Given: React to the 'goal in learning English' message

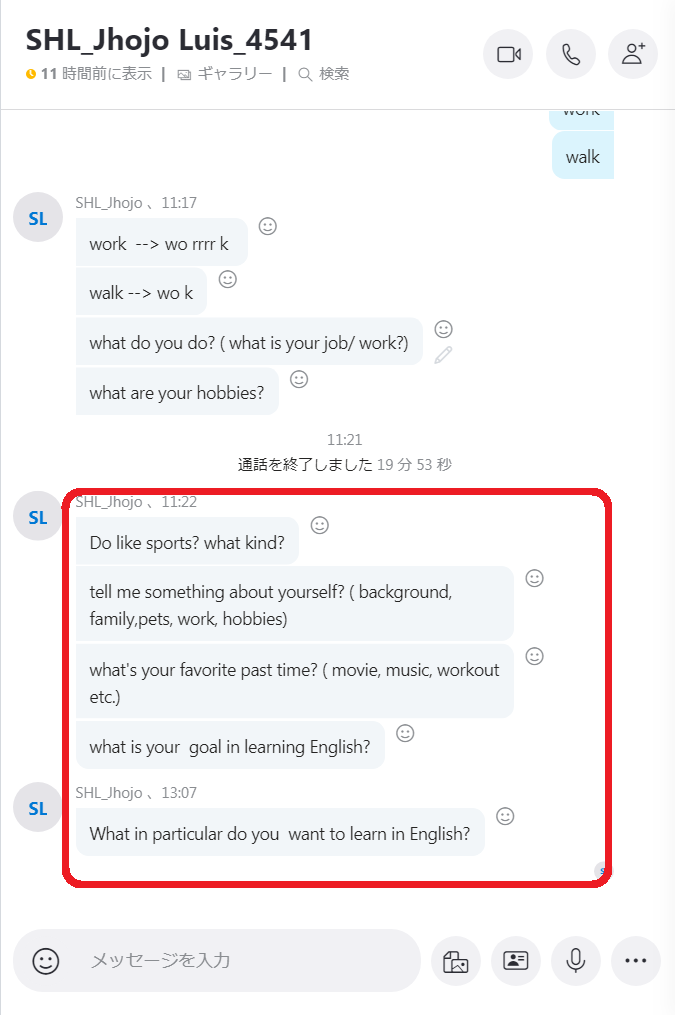Looking at the screenshot, I should click(x=405, y=733).
